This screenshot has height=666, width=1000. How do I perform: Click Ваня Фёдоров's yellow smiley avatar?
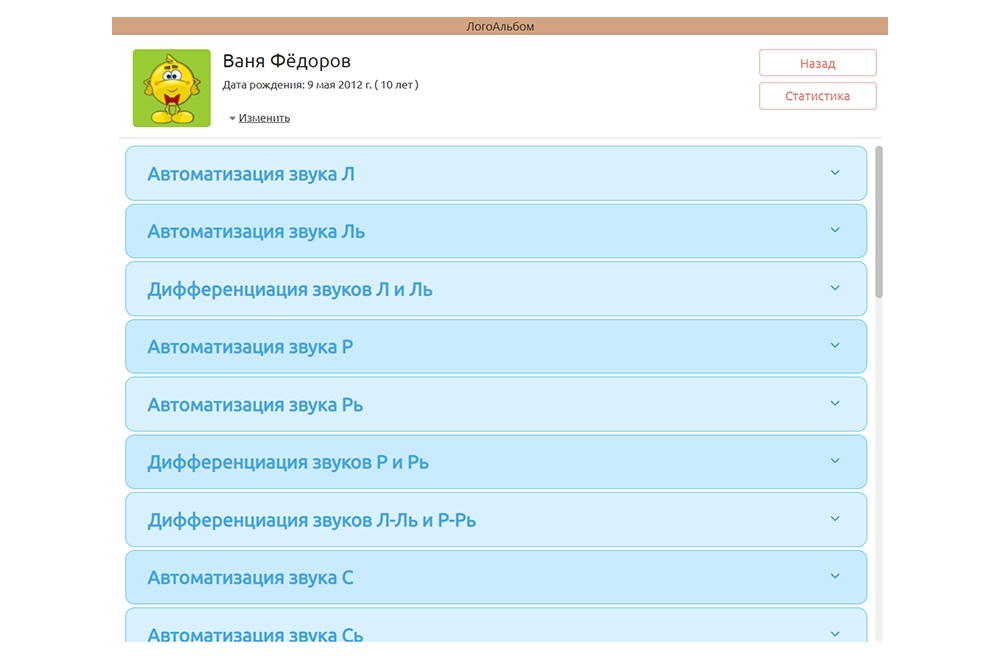(x=171, y=88)
